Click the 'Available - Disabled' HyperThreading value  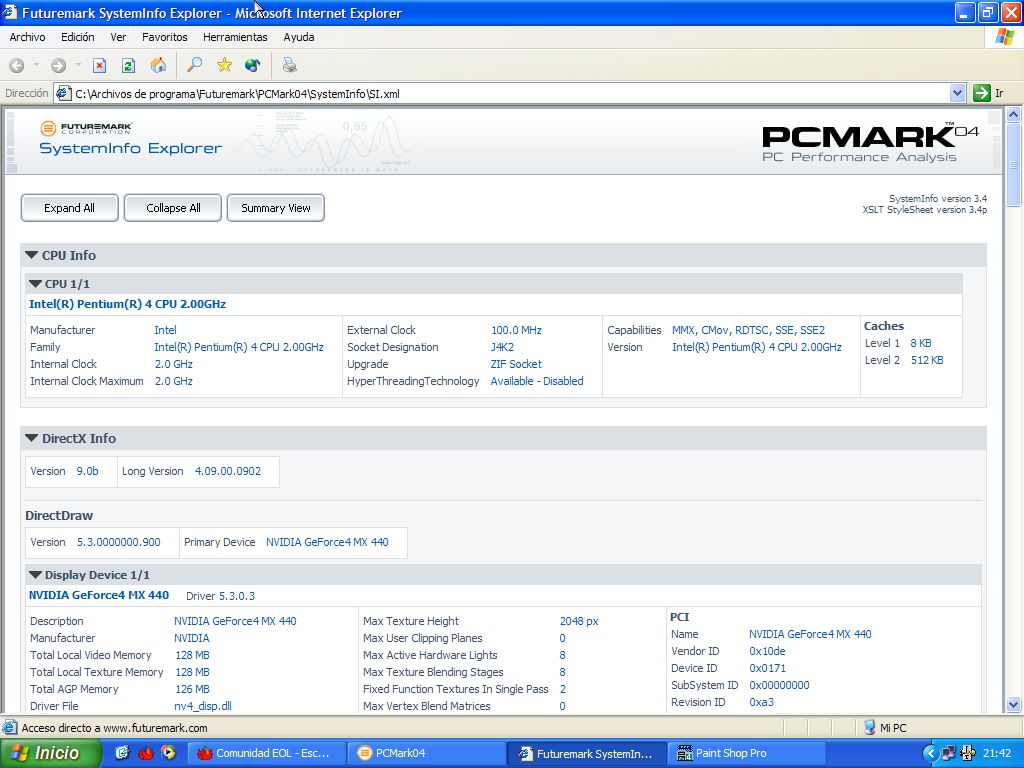537,381
